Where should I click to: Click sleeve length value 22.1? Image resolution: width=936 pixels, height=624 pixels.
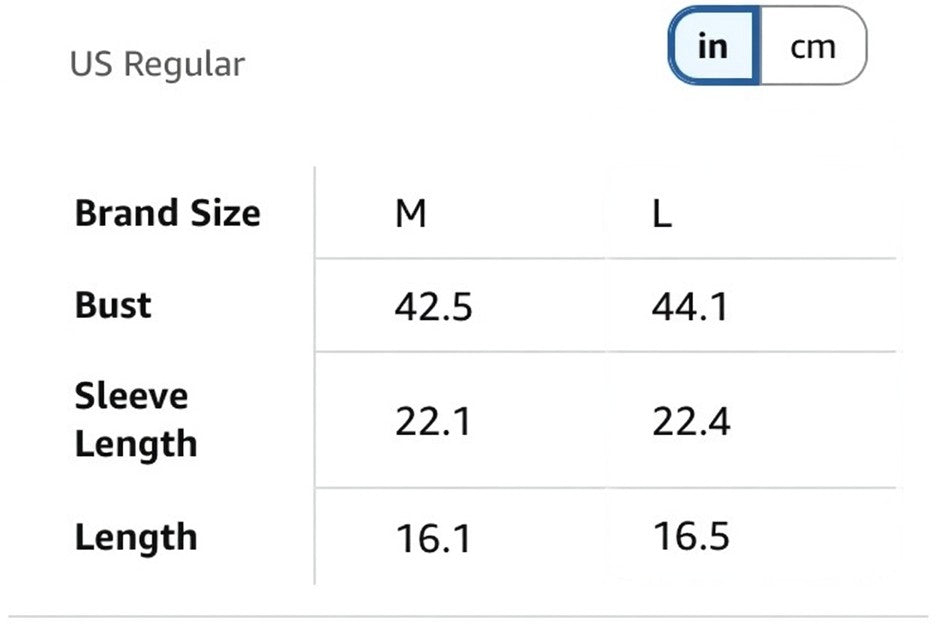(433, 422)
